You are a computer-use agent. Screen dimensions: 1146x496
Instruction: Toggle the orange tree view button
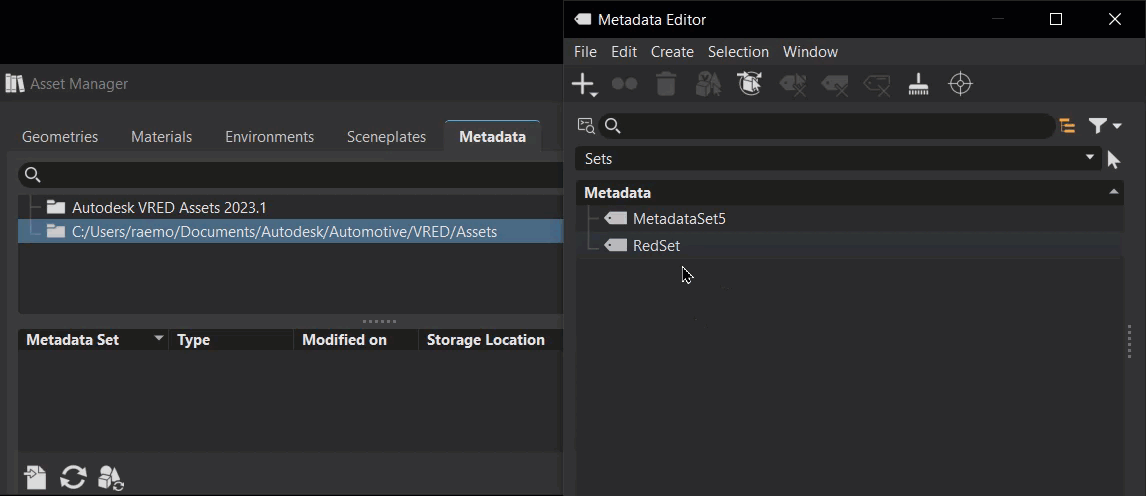pos(1068,126)
